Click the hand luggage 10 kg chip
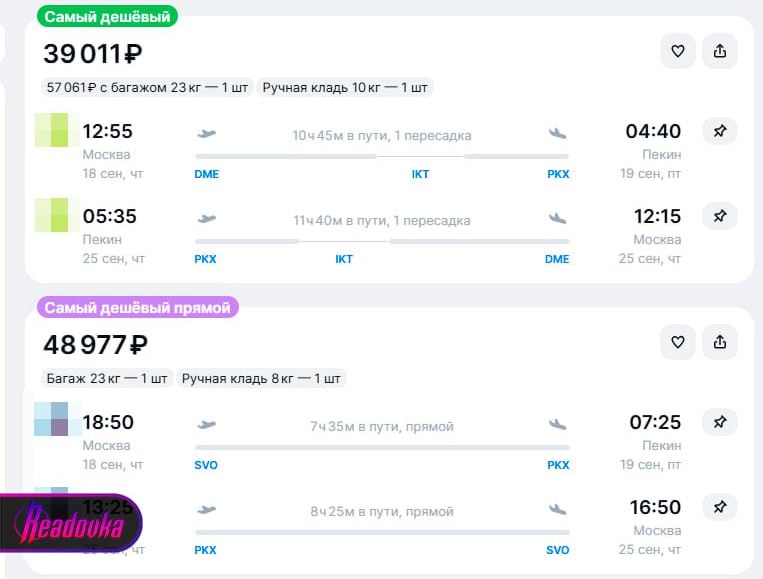The image size is (763, 579). coord(345,88)
